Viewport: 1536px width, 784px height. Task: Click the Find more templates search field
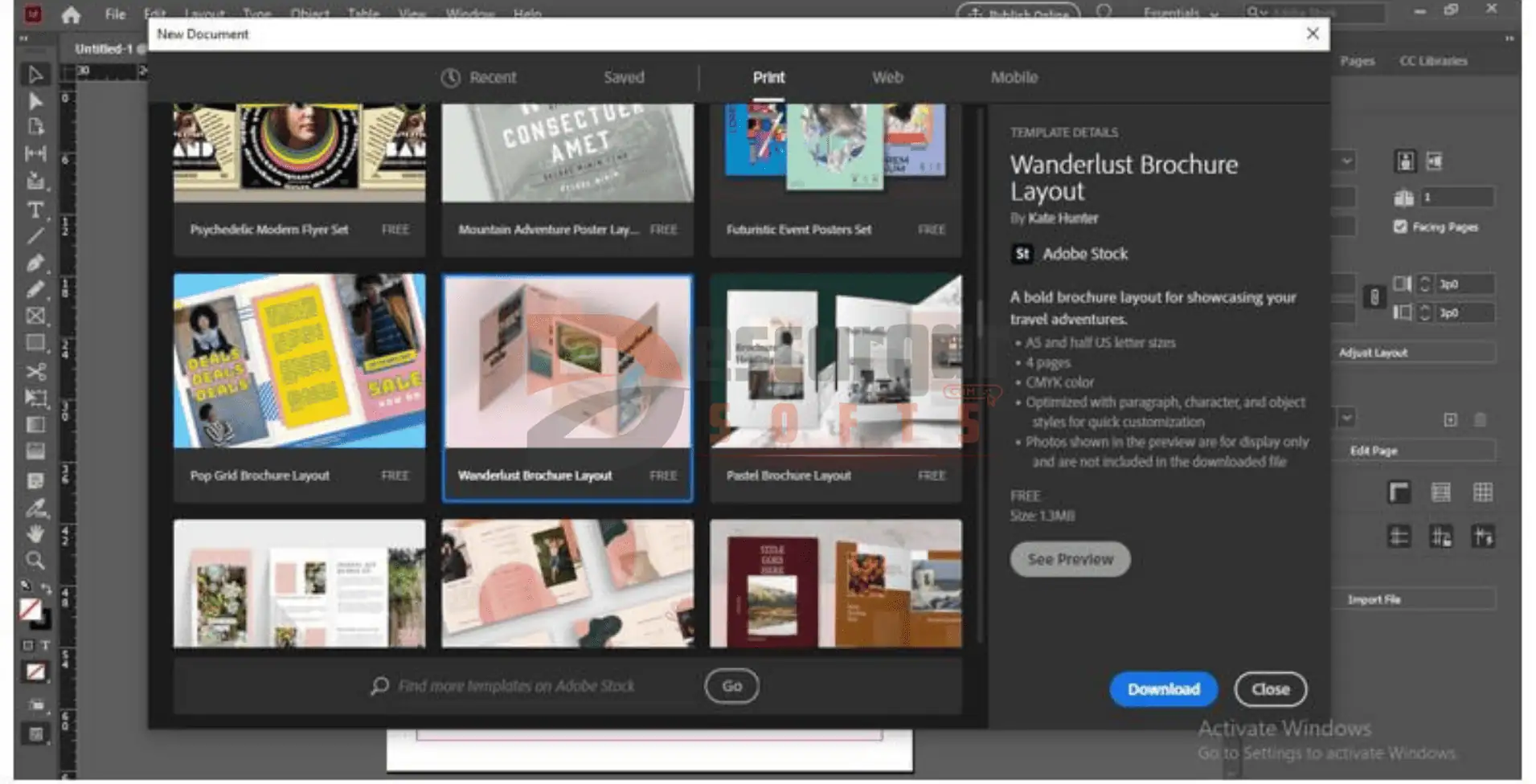515,686
